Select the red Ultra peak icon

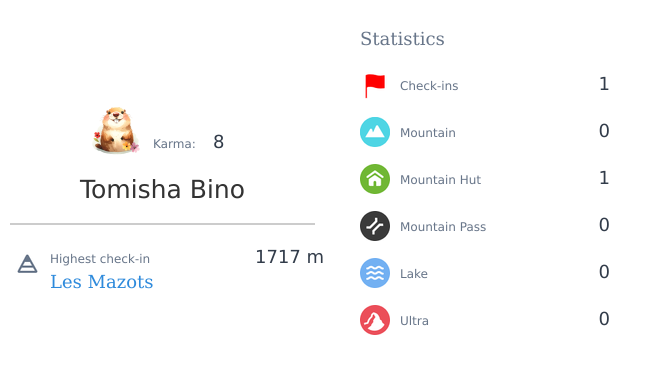(375, 320)
